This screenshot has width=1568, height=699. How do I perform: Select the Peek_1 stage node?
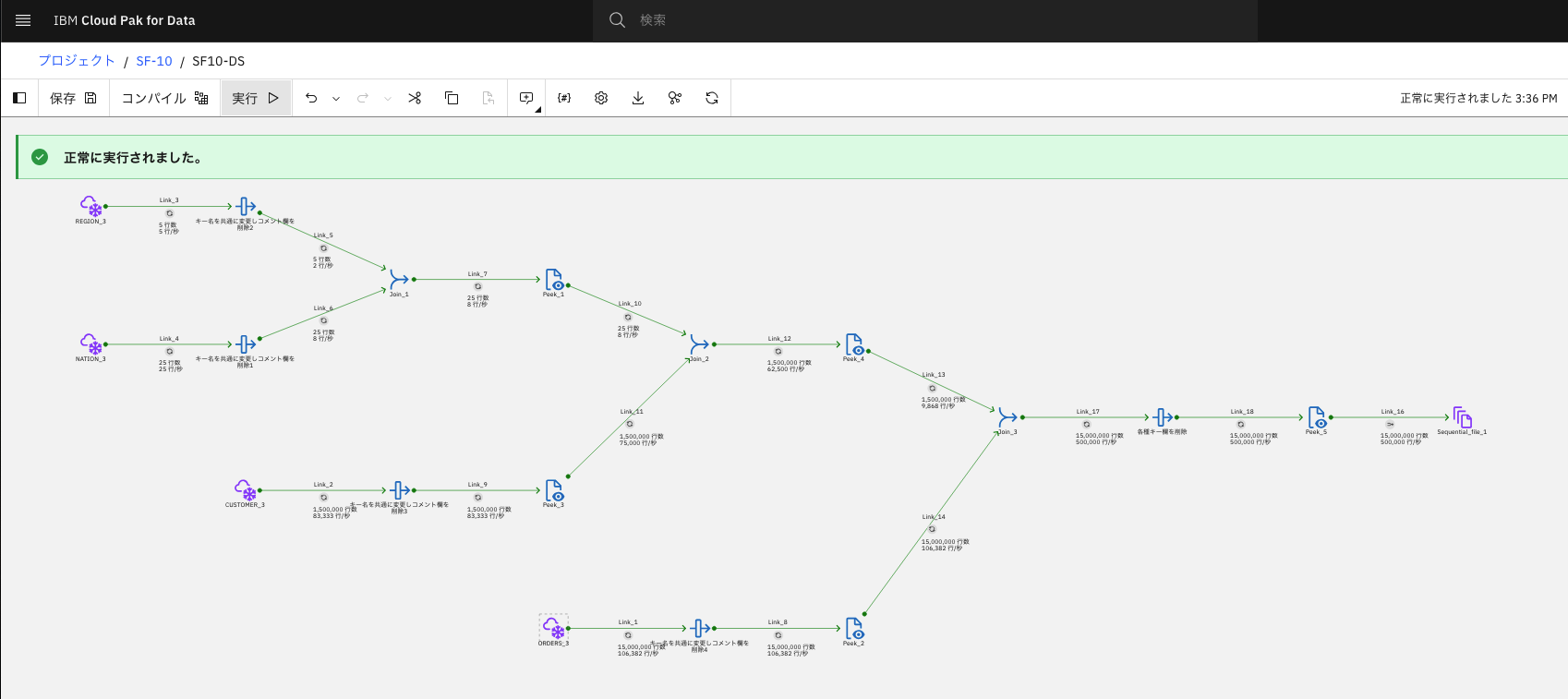553,279
